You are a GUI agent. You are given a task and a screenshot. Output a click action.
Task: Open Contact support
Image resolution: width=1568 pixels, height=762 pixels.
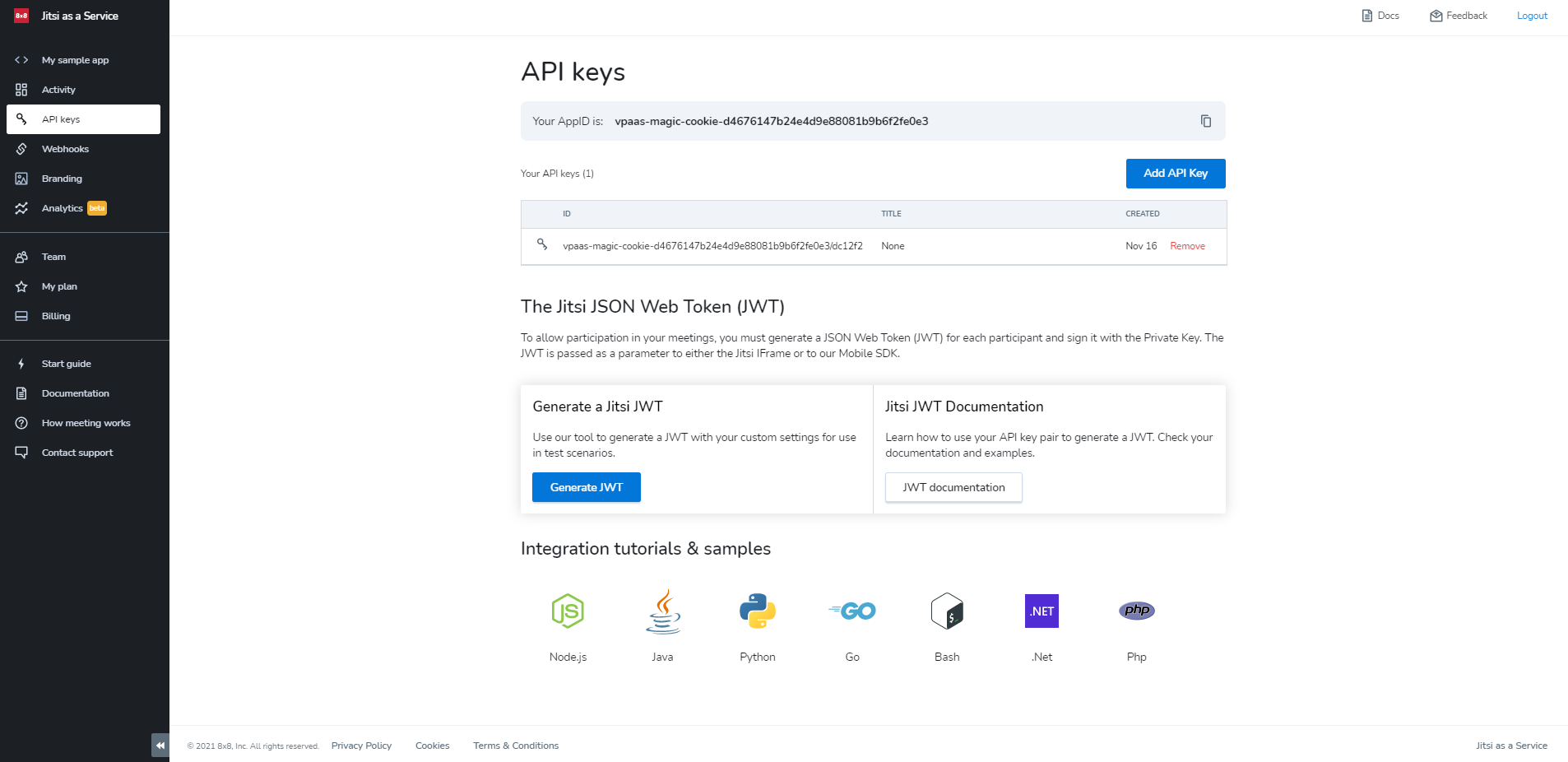click(x=77, y=453)
